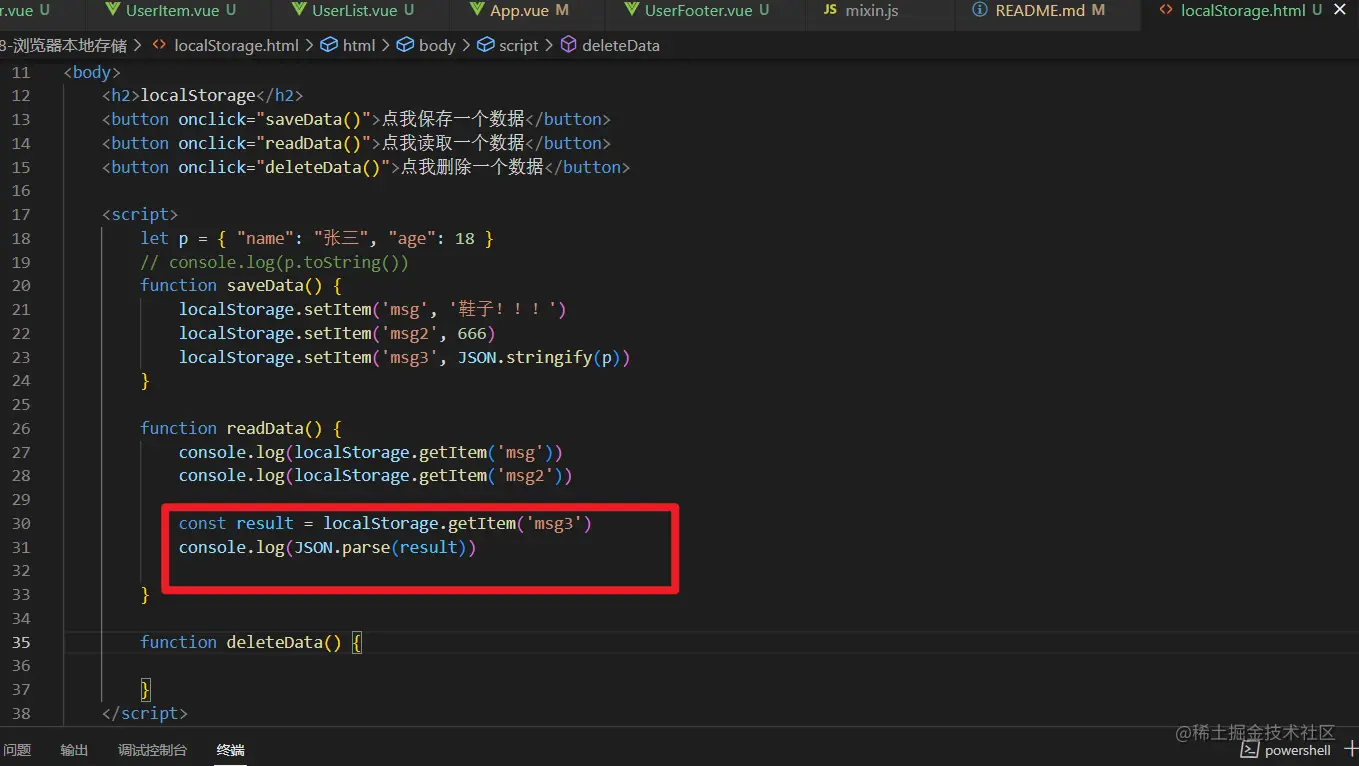Click the opening <script> tag on line 17
1359x766 pixels.
click(140, 214)
